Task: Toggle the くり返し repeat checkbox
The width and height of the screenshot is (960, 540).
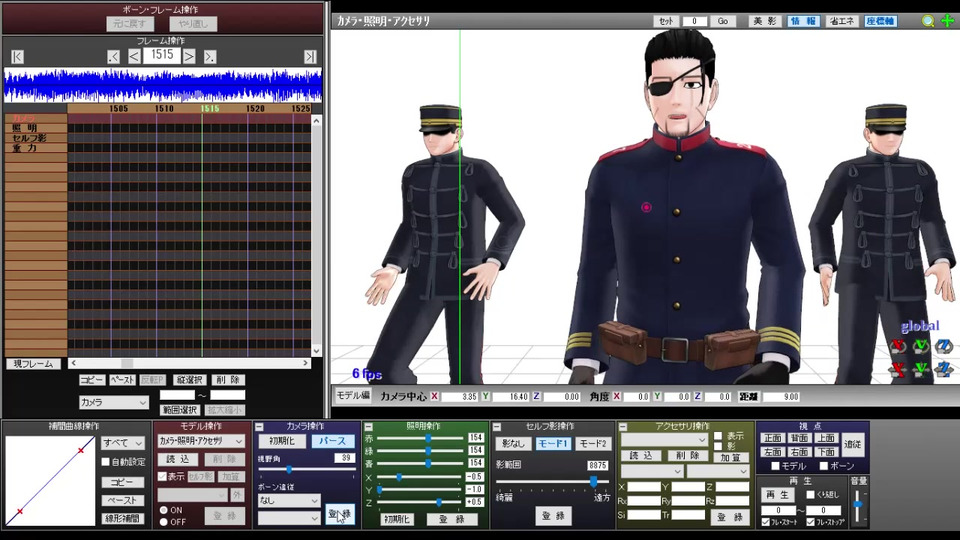Action: 812,495
